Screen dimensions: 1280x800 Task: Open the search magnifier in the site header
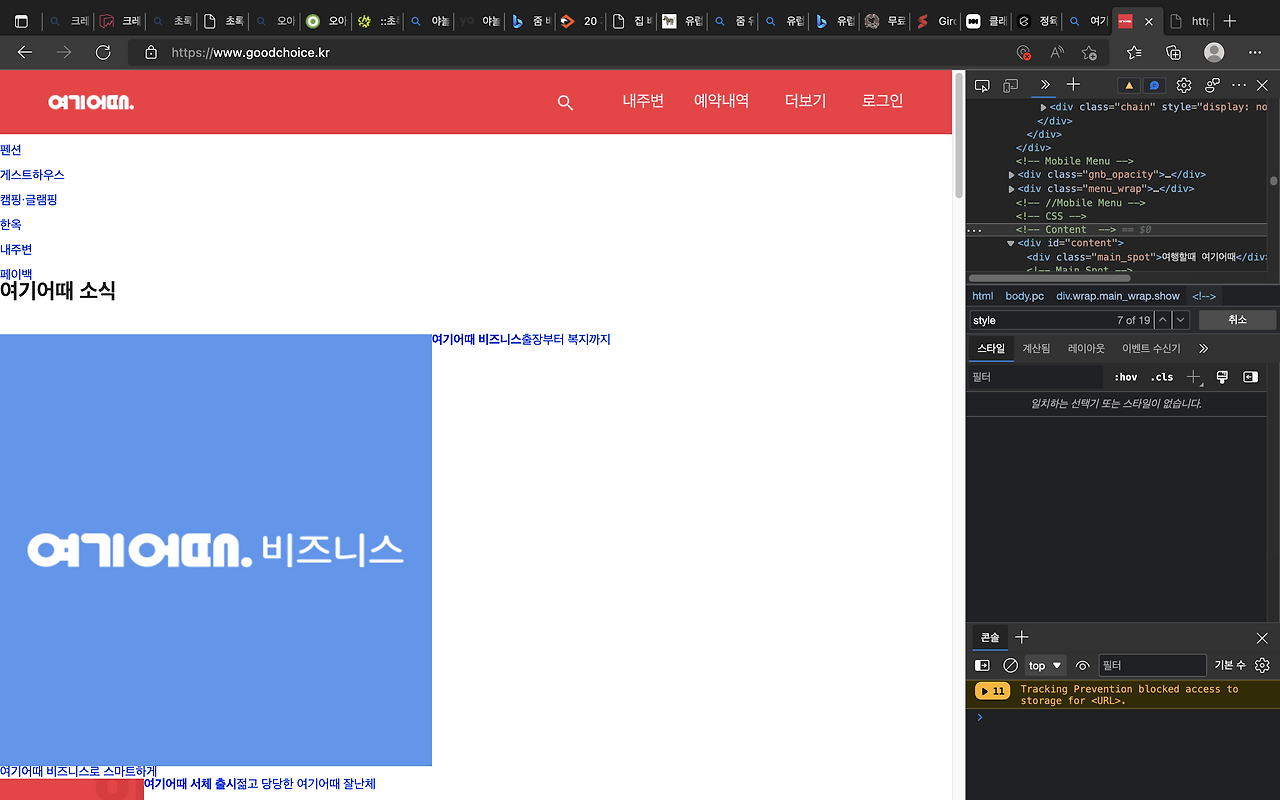[565, 102]
